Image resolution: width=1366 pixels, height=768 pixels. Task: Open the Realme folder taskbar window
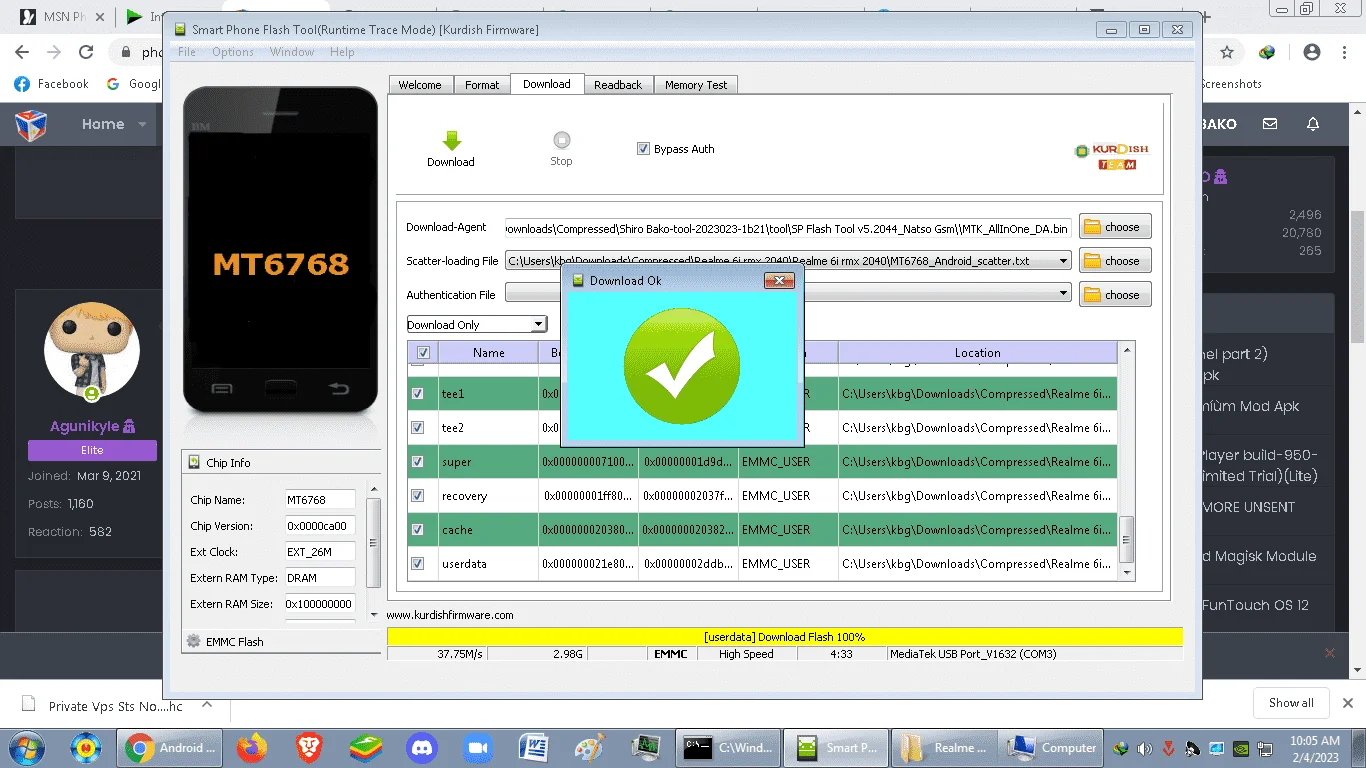point(943,747)
